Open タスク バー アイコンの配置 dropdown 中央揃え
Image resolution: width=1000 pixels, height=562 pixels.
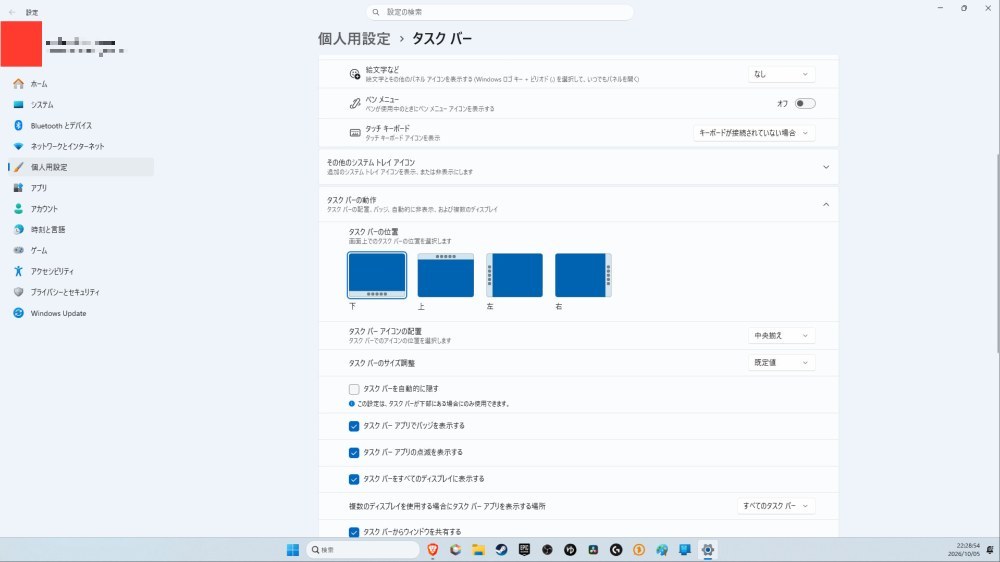781,336
